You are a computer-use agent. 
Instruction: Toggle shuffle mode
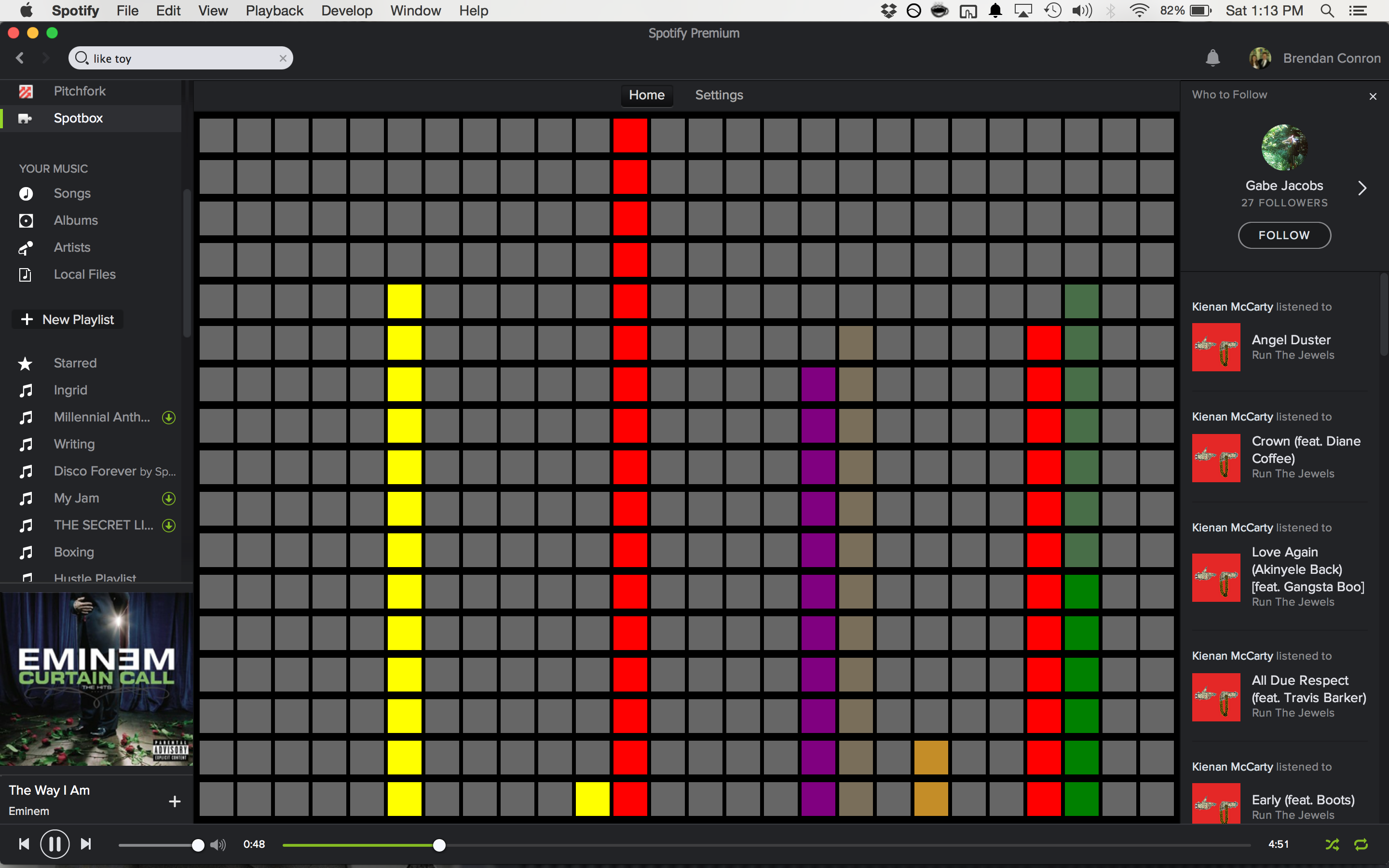pyautogui.click(x=1332, y=844)
